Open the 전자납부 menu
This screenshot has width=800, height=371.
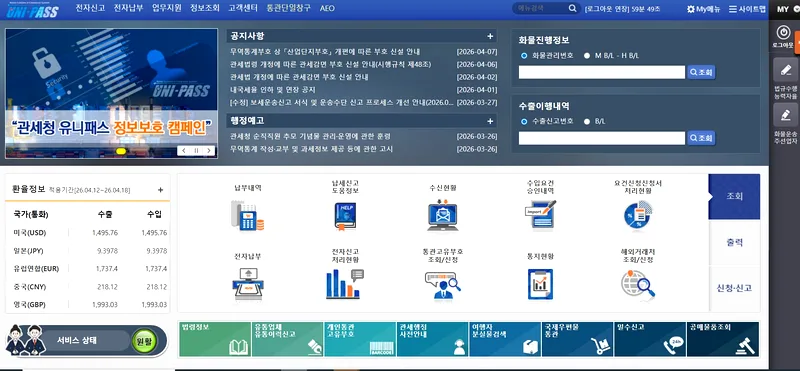click(129, 8)
